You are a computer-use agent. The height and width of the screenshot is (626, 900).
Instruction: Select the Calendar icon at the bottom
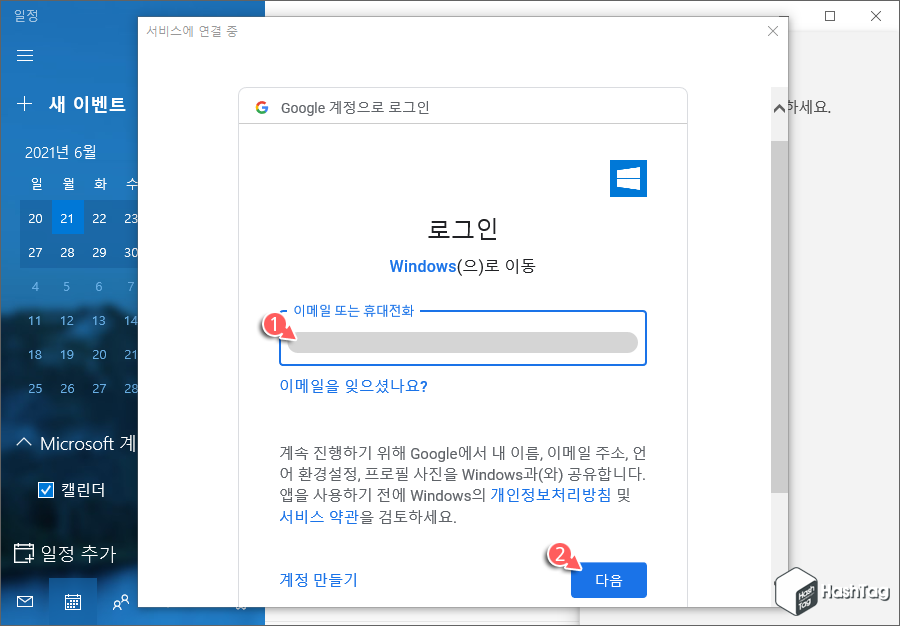(72, 601)
